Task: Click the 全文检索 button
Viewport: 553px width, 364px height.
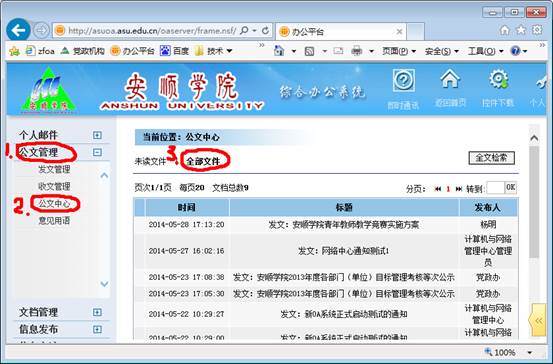Action: 491,158
